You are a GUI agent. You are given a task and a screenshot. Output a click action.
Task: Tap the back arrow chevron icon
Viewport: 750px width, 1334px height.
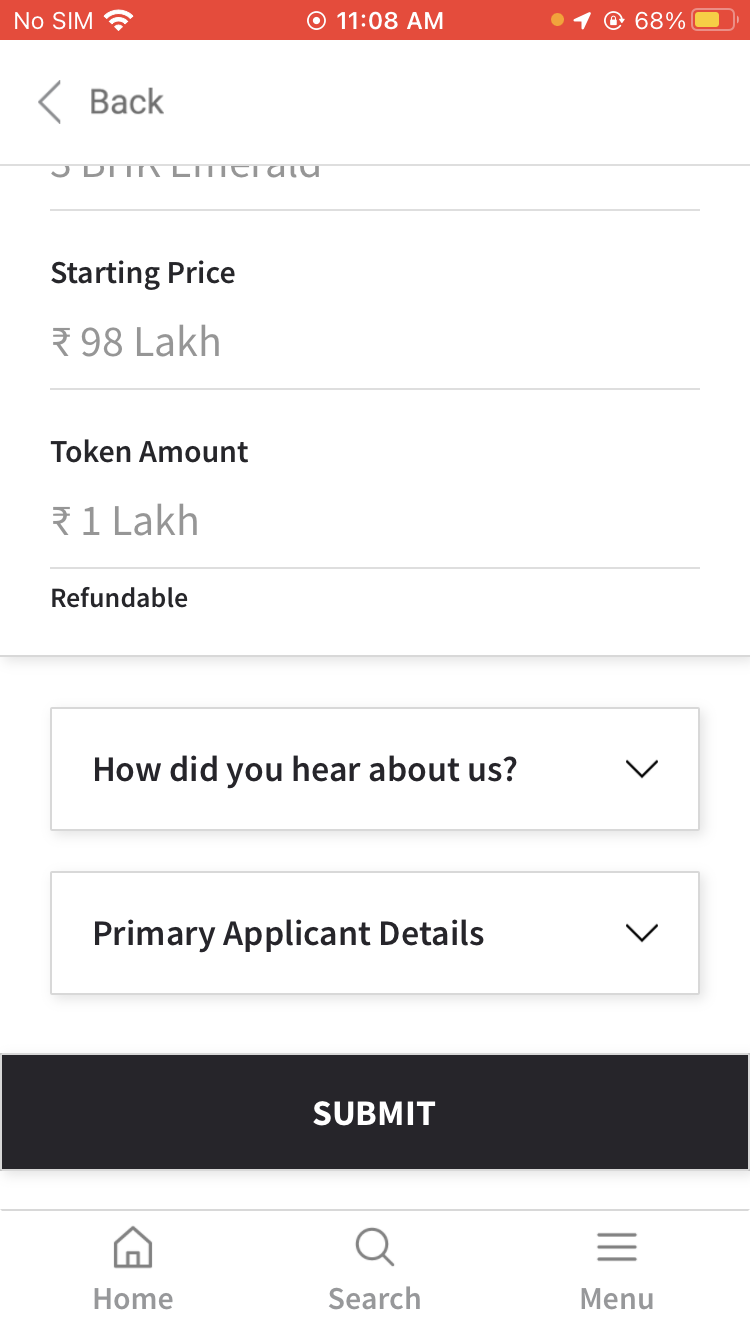pyautogui.click(x=49, y=102)
